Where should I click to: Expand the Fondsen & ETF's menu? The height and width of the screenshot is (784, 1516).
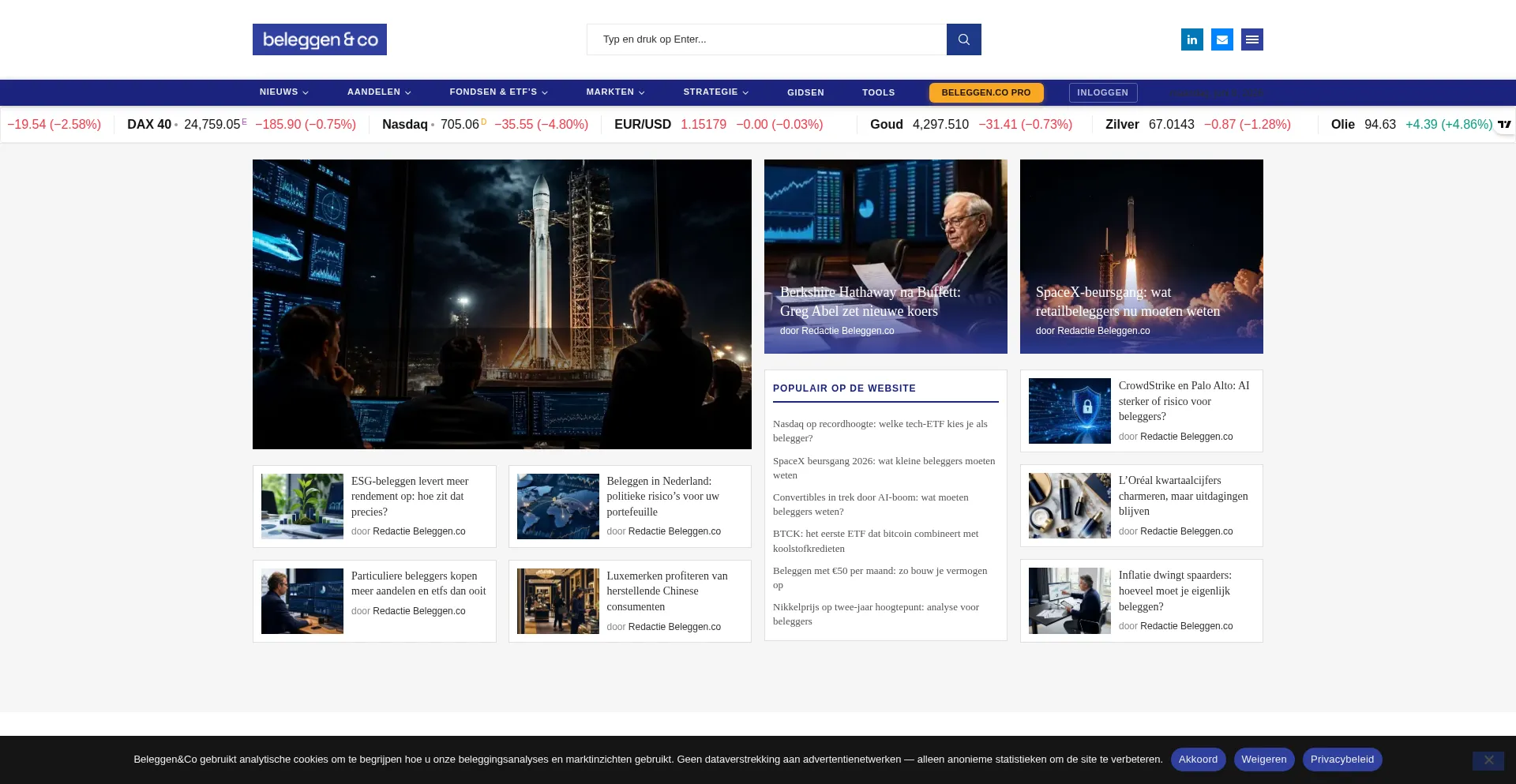pos(498,92)
